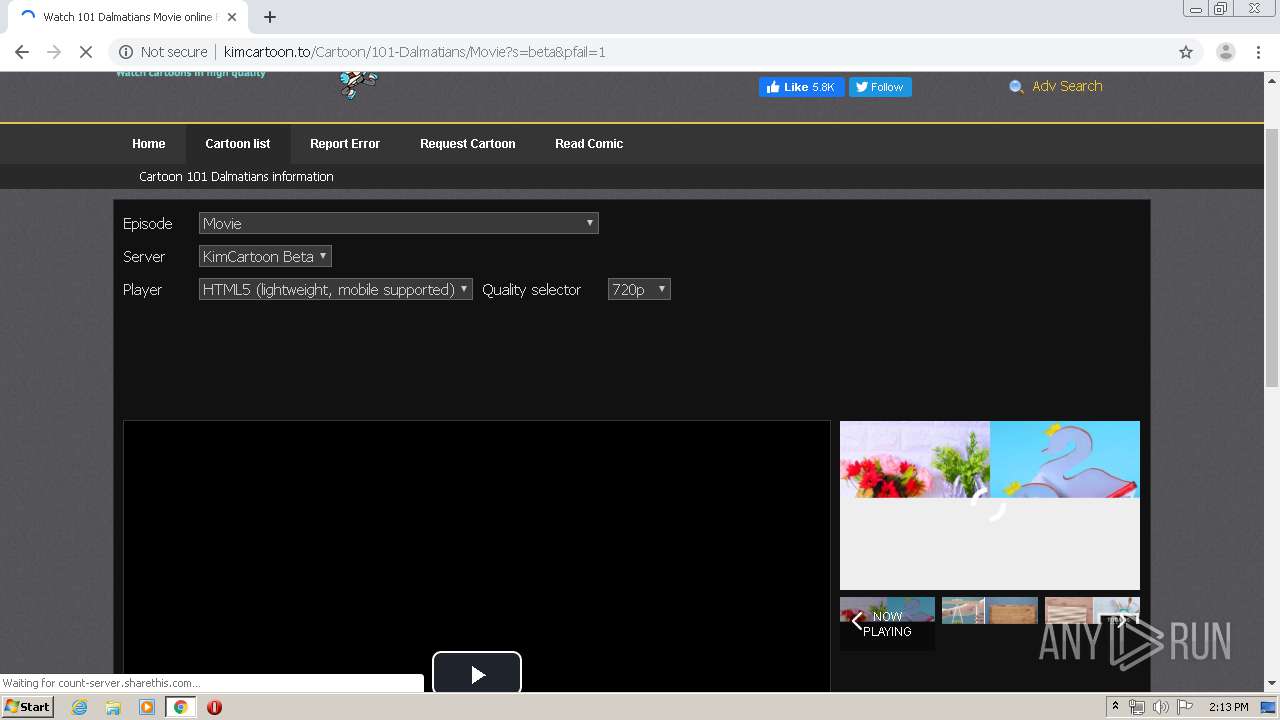Expand the Player dropdown HTML5
1280x720 pixels.
coord(335,289)
